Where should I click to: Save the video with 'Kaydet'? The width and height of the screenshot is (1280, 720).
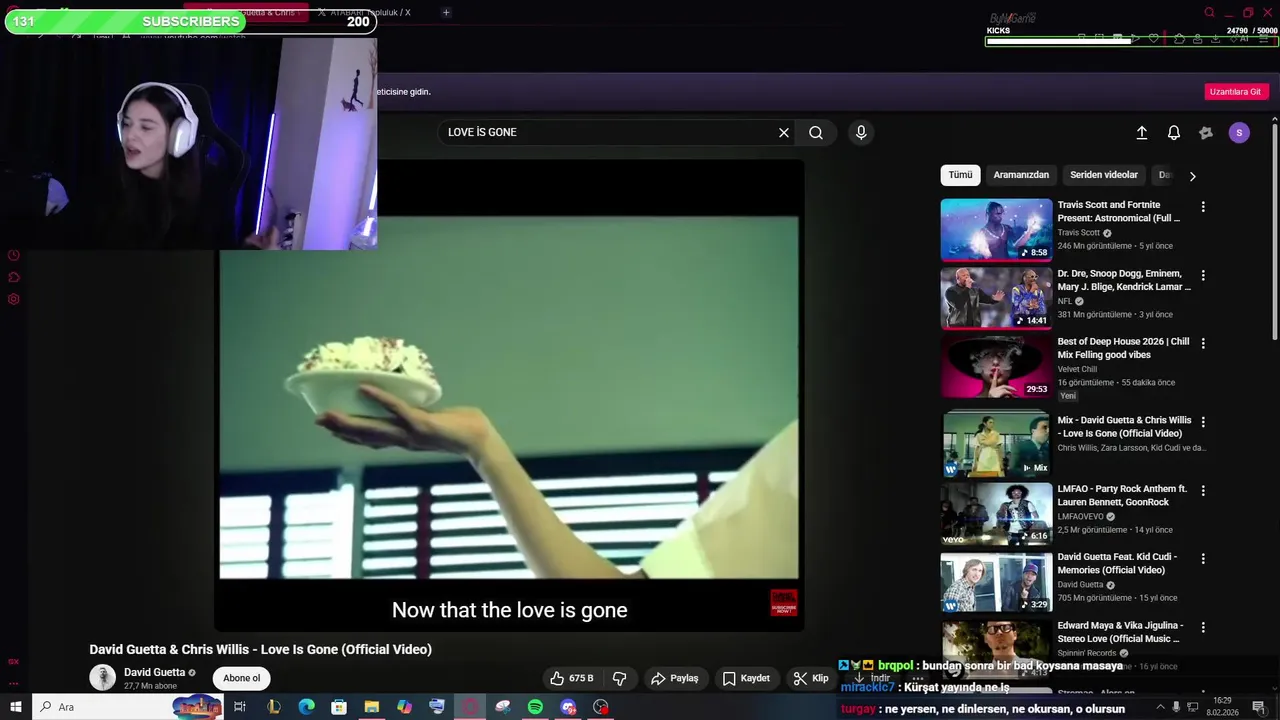[x=747, y=678]
